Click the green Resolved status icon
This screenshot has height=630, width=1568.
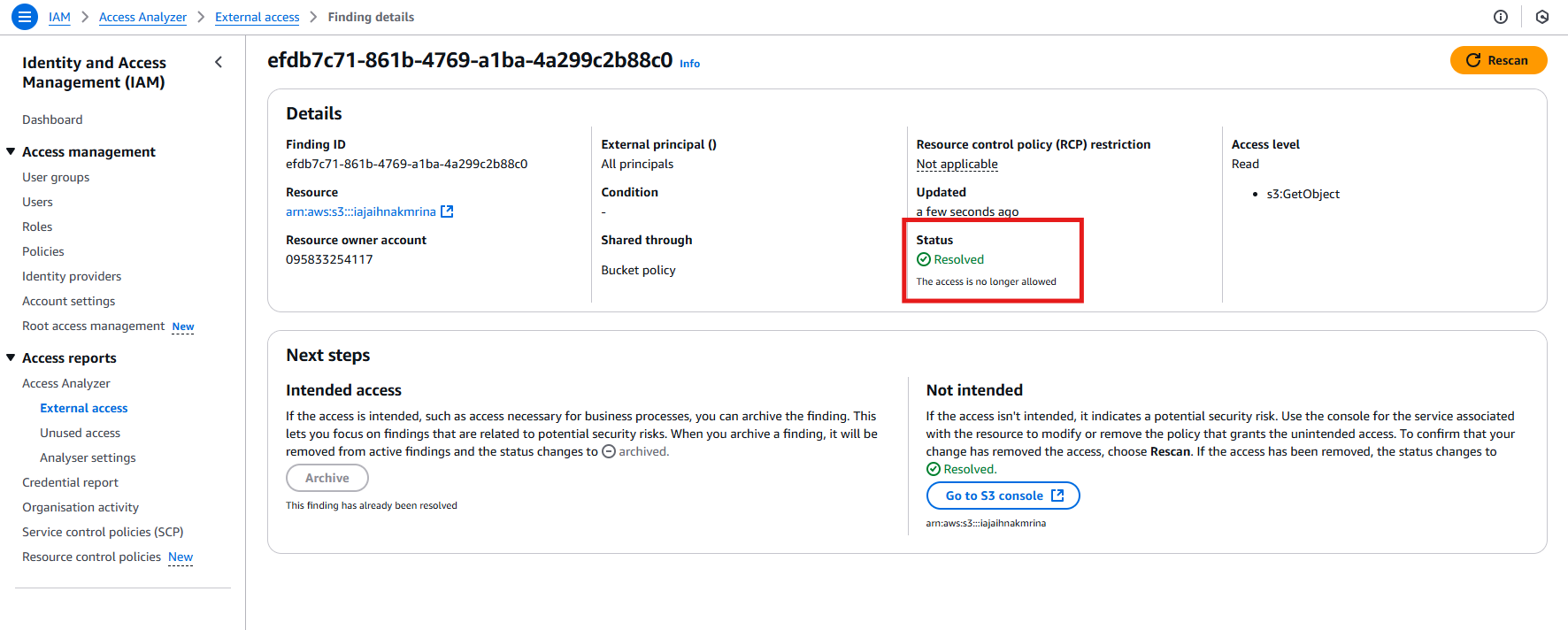pos(924,259)
